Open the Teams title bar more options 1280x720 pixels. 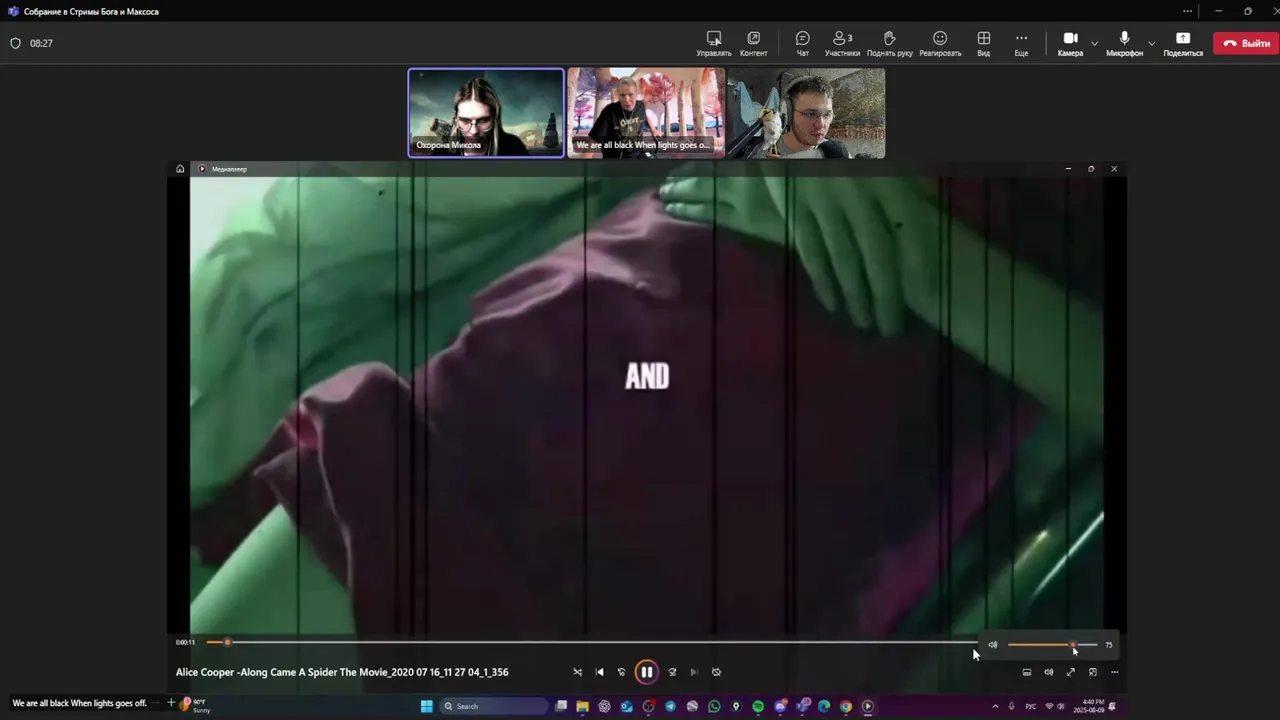1187,11
